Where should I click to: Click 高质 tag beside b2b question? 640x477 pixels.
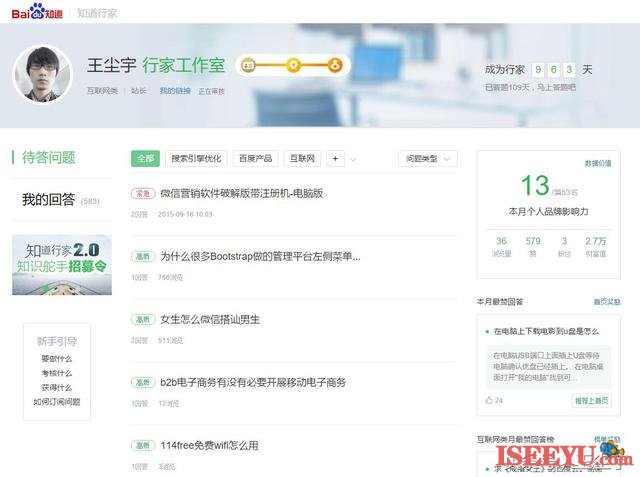(x=143, y=382)
